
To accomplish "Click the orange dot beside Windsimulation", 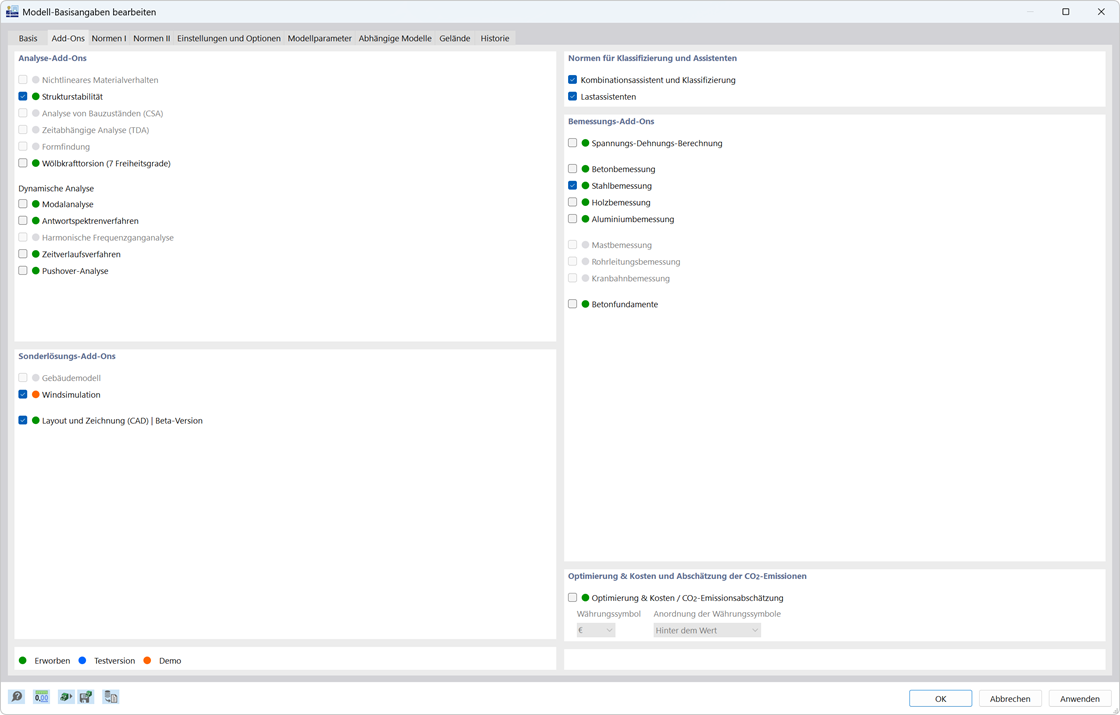I will click(x=34, y=394).
